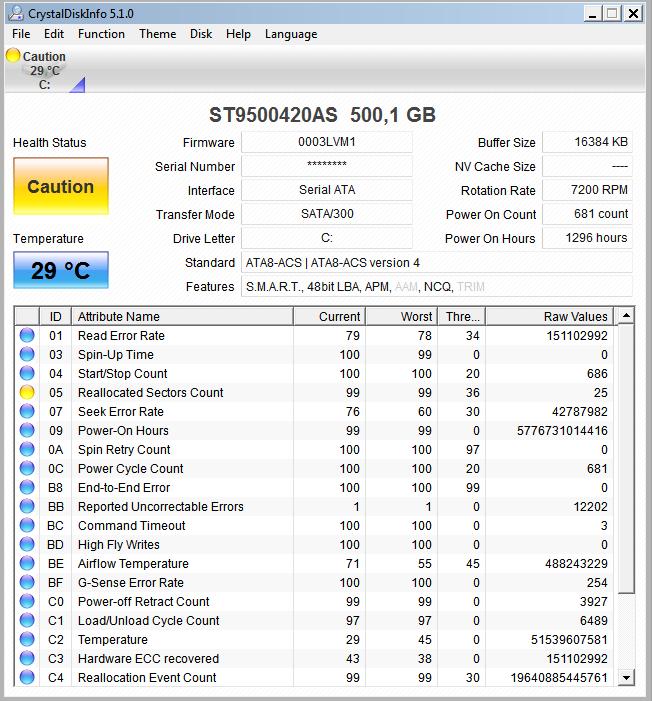The height and width of the screenshot is (701, 652).
Task: Click the NV Cache Size value field
Action: 588,166
